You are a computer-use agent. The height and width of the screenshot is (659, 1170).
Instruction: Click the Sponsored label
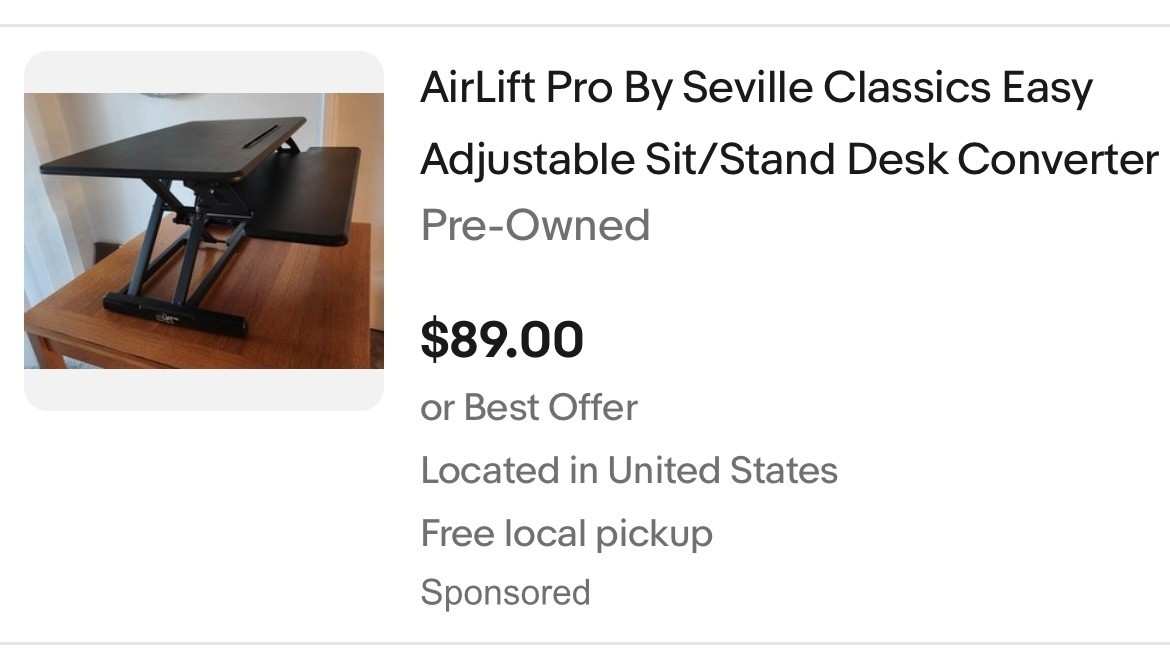[505, 592]
